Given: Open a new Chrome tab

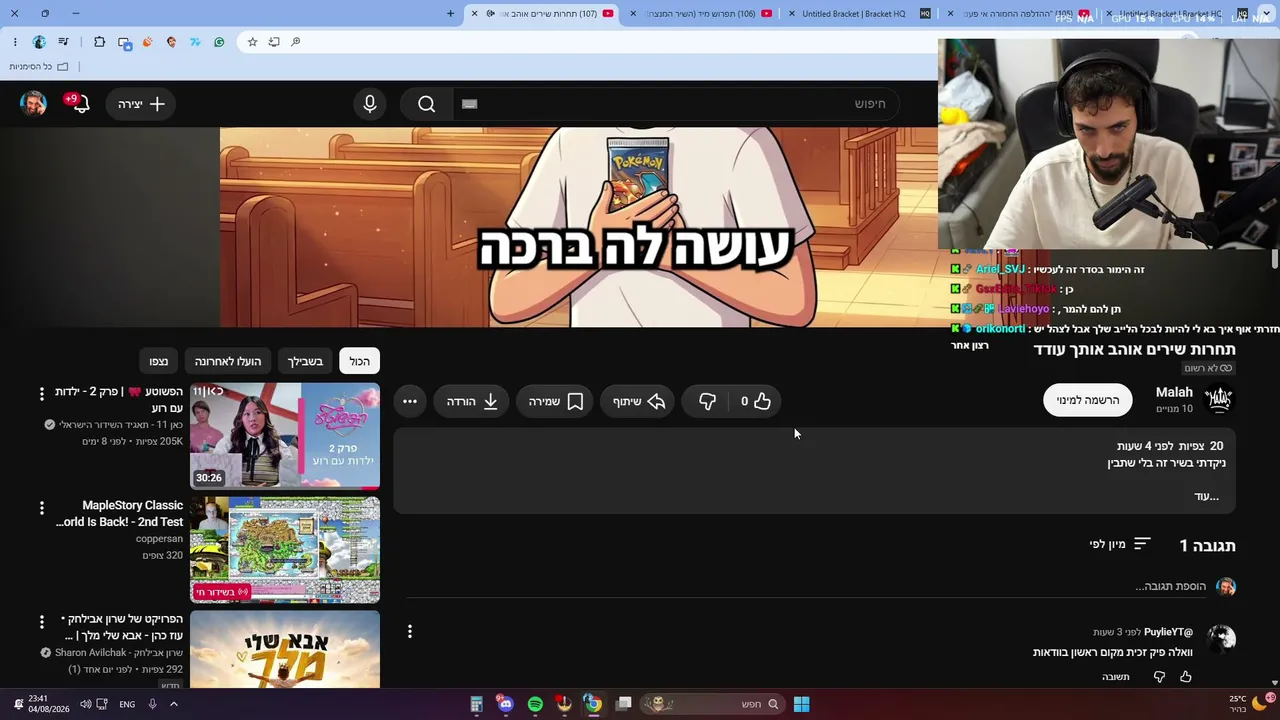Looking at the screenshot, I should pos(450,13).
